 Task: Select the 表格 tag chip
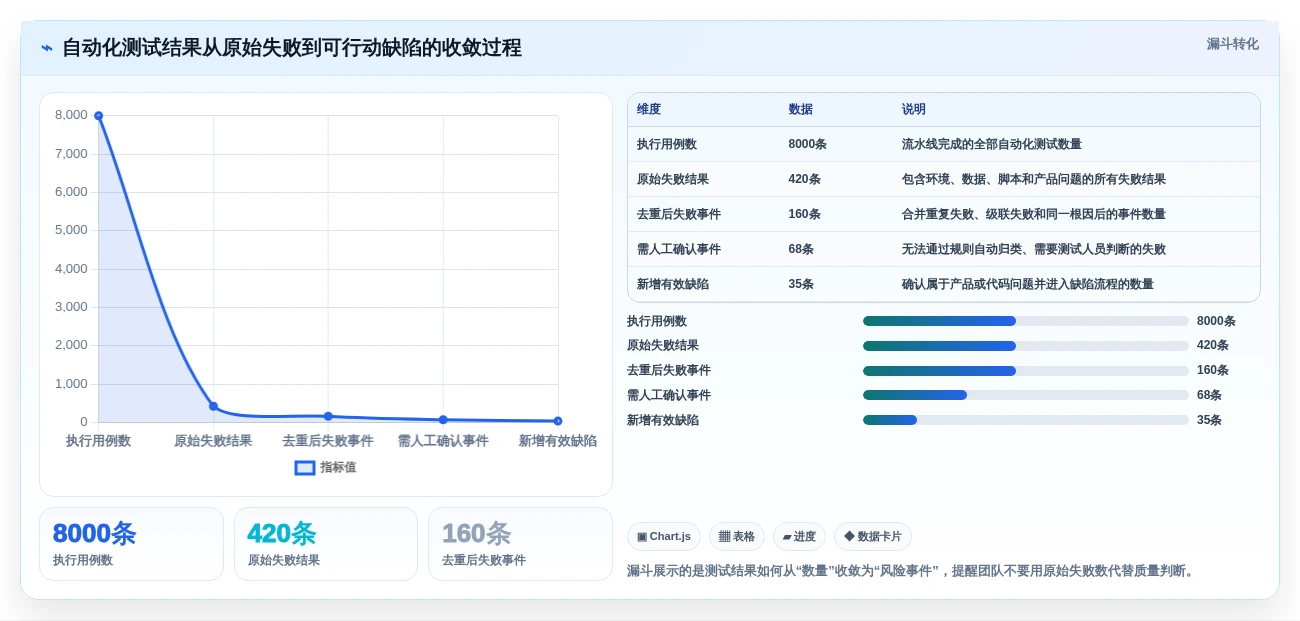click(737, 536)
